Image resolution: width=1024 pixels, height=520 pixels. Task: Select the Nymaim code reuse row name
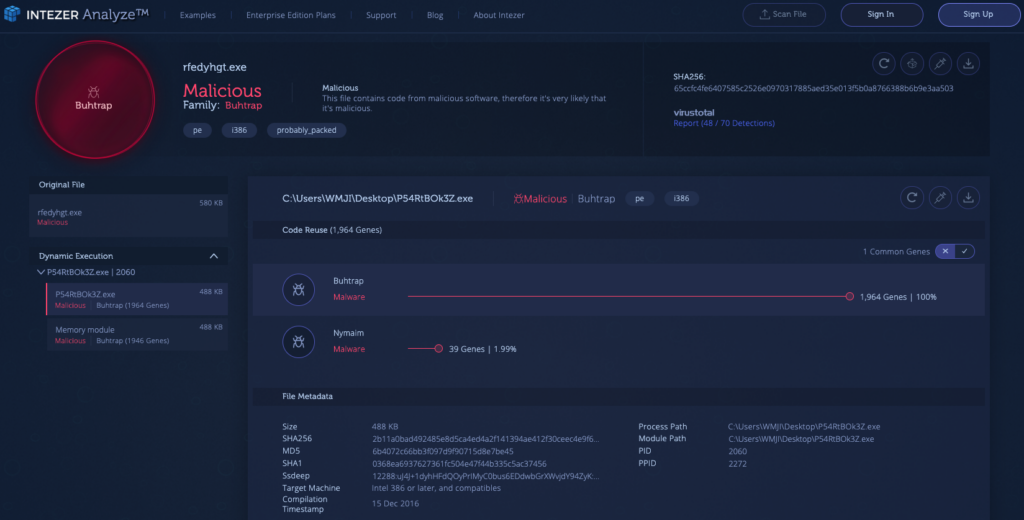pos(349,333)
